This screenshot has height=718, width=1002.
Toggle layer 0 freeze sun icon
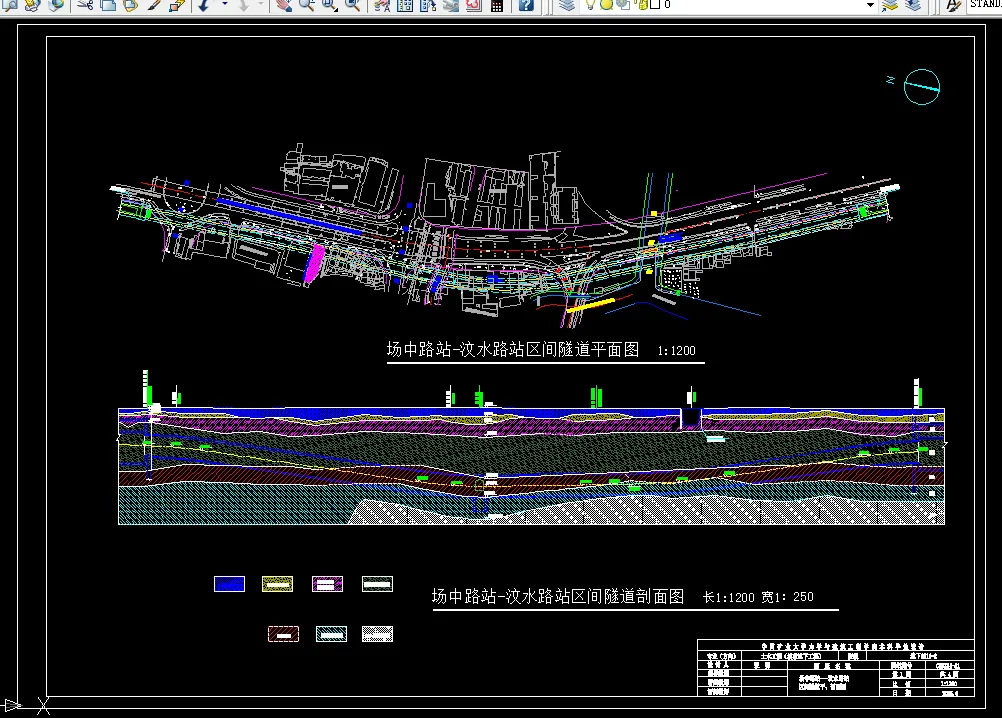(x=606, y=5)
